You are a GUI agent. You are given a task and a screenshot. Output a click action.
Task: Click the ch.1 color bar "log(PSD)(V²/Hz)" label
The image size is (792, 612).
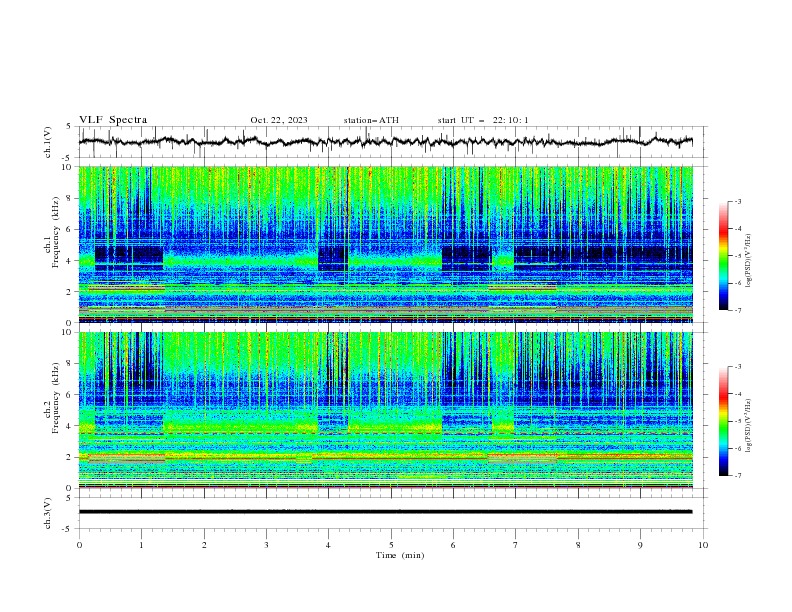click(x=749, y=261)
